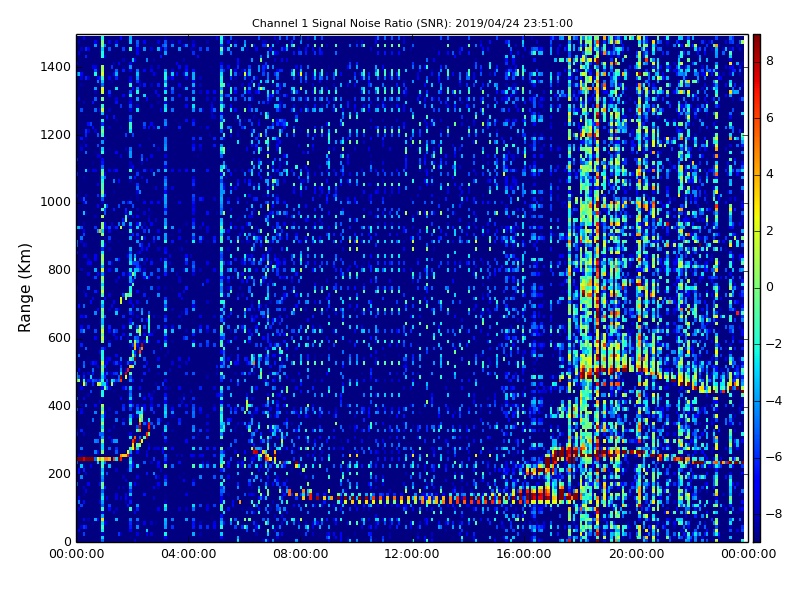Viewport: 800px width, 600px height.
Task: Click the 600 tick label on range axis
Action: coord(59,338)
